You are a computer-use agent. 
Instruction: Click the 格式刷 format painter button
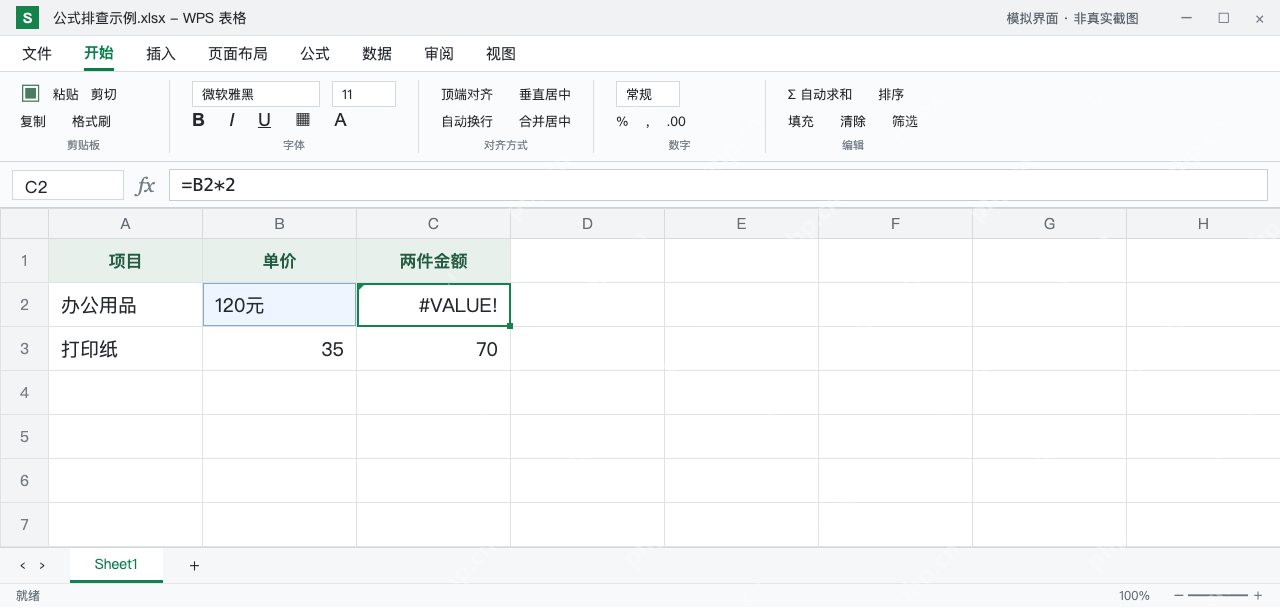pyautogui.click(x=91, y=121)
